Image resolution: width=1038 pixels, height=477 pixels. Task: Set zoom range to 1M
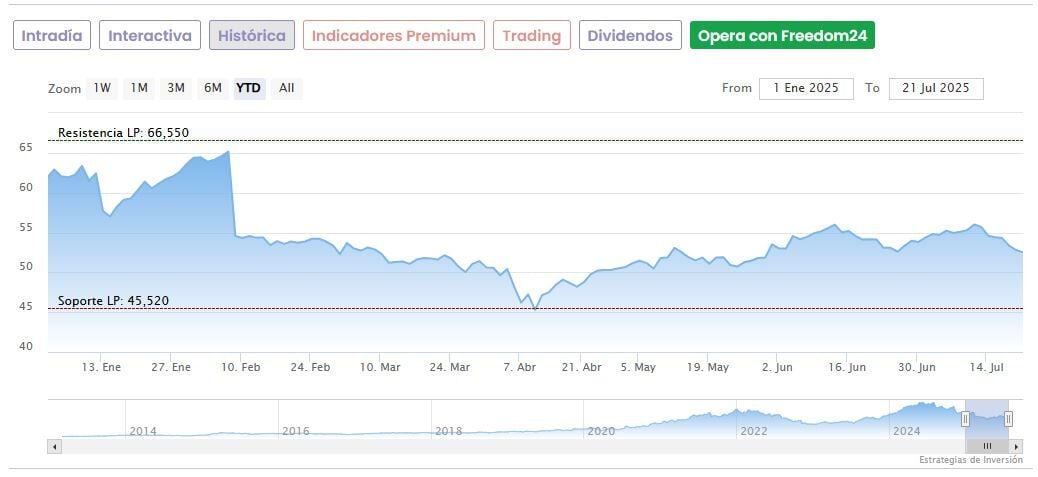click(x=139, y=88)
